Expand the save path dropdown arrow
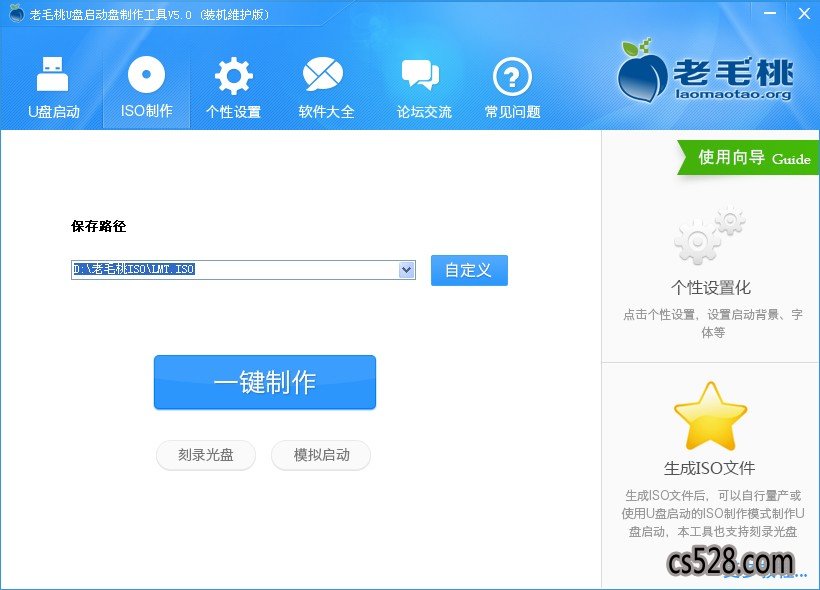 pos(406,270)
